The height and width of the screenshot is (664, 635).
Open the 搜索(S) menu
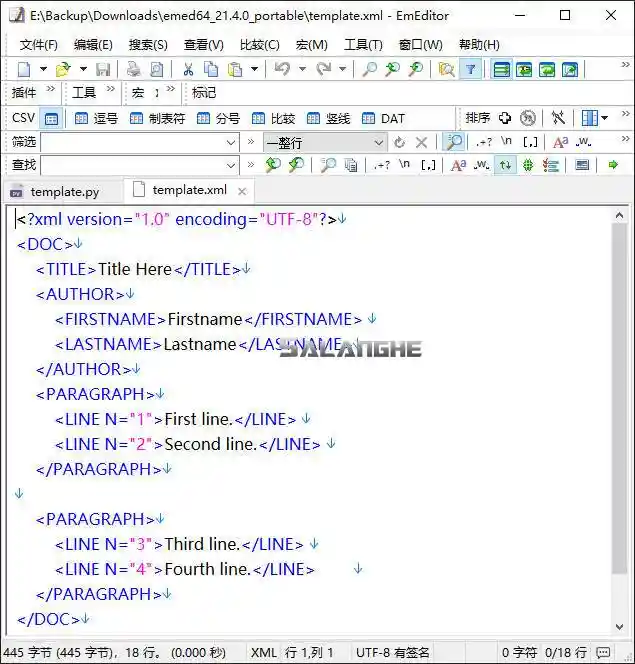pyautogui.click(x=148, y=45)
